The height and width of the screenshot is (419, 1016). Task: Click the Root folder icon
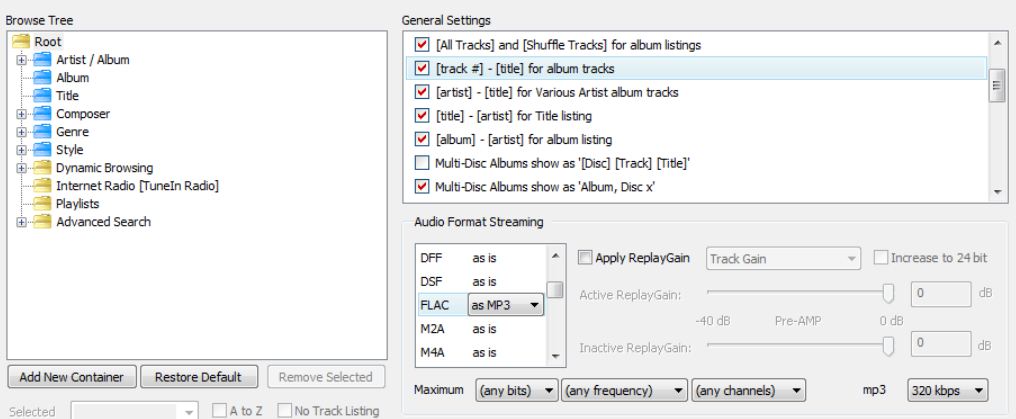[22, 42]
